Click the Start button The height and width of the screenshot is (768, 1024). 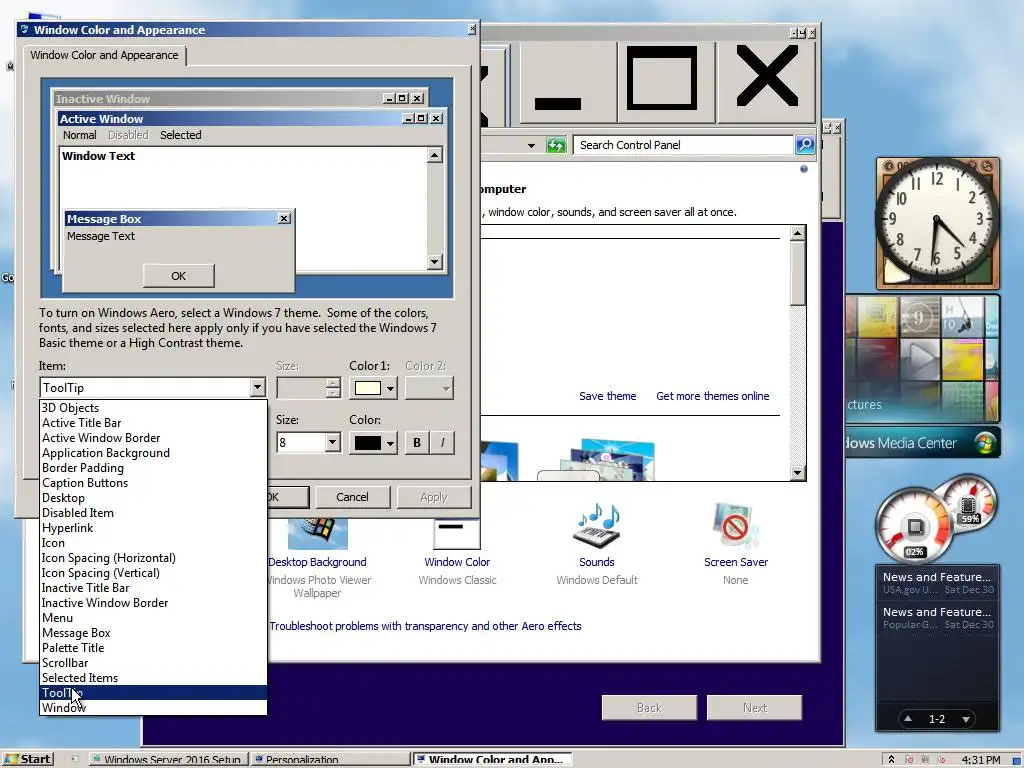coord(27,759)
